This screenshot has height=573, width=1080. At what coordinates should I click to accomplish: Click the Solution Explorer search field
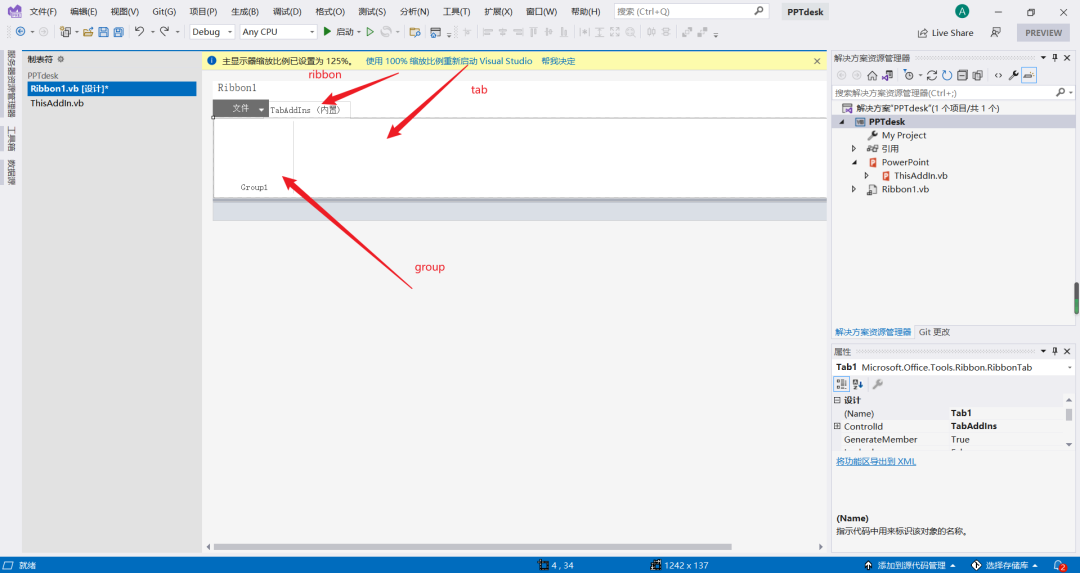953,92
